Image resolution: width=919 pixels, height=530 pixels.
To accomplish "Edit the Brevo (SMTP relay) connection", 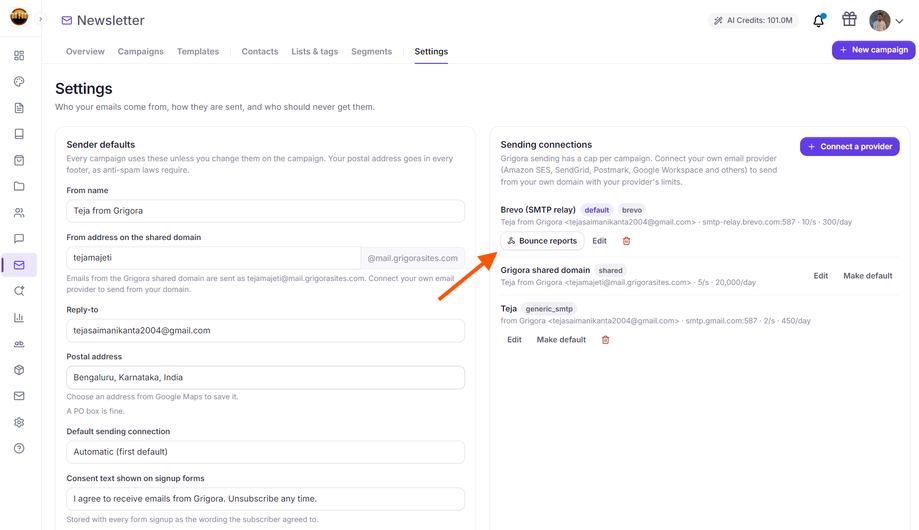I will tap(599, 241).
